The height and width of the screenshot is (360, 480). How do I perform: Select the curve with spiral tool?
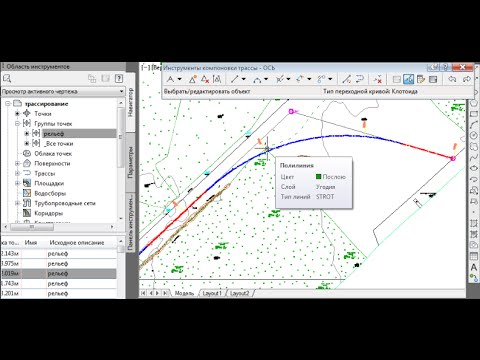tap(300, 79)
